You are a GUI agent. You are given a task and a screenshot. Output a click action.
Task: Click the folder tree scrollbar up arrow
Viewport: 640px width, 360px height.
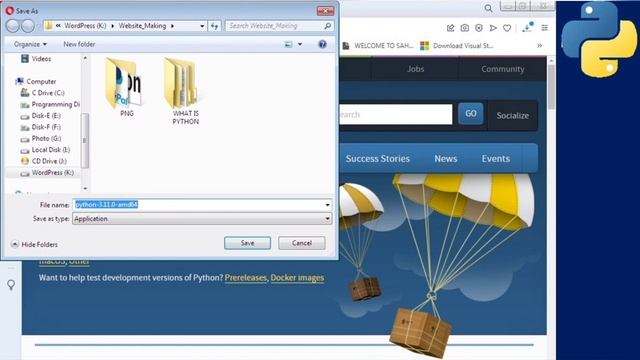pos(85,58)
